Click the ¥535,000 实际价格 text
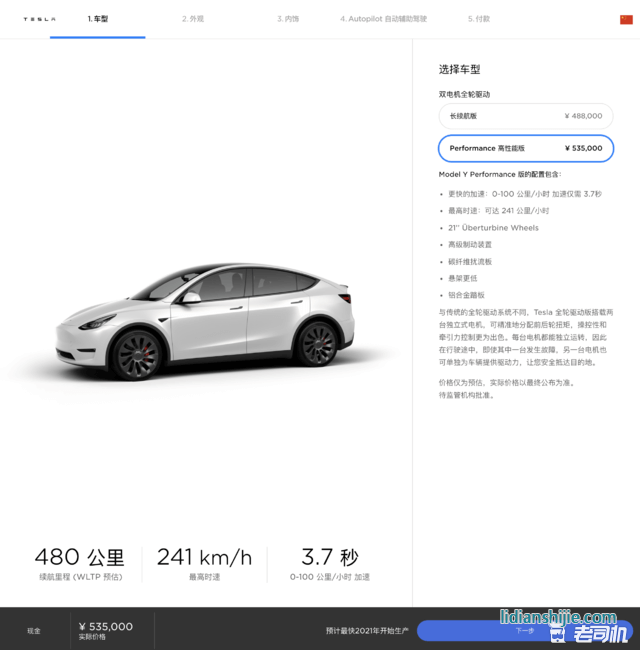 tap(106, 631)
